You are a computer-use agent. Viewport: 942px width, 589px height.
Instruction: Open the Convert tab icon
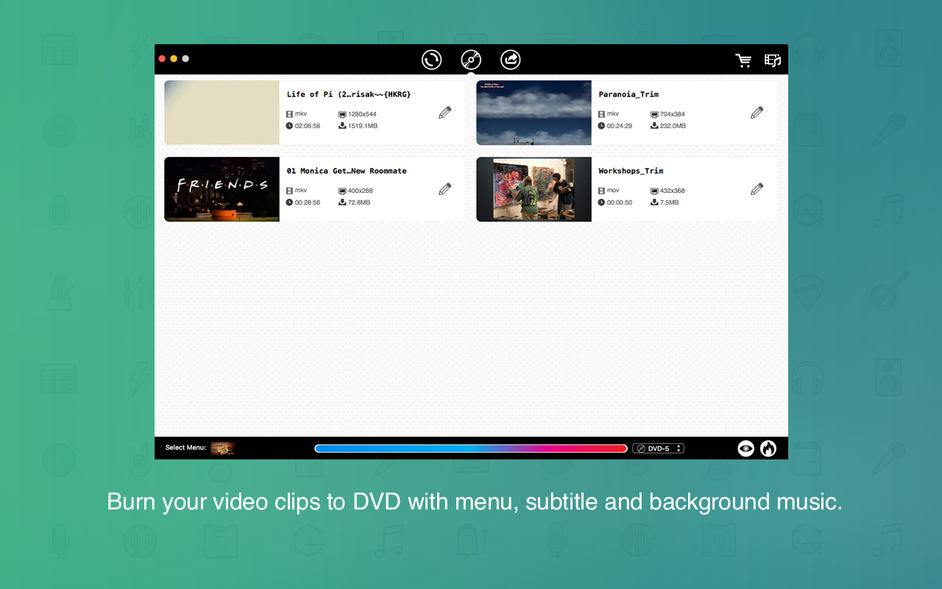pos(431,60)
